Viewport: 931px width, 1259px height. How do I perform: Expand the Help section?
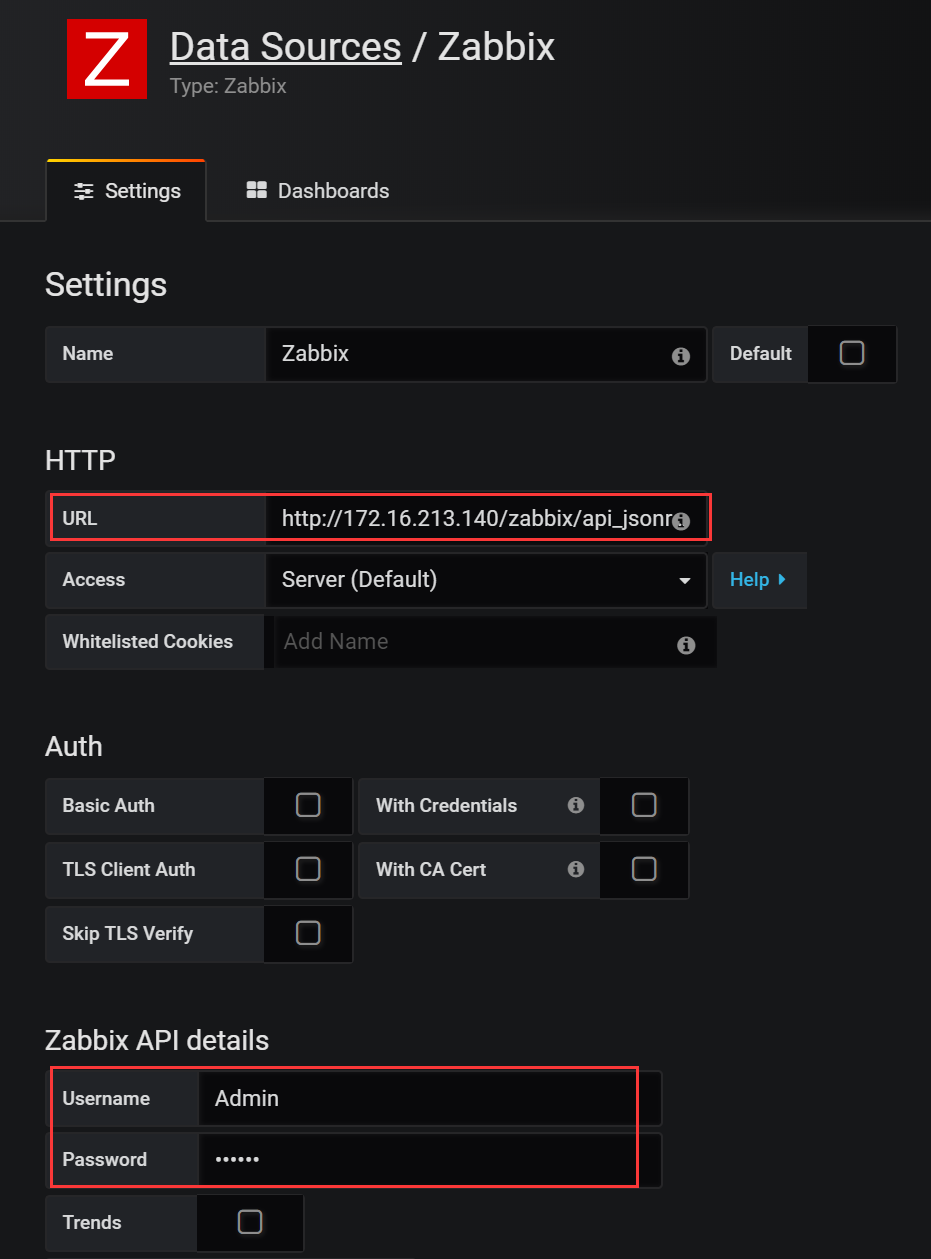click(758, 580)
